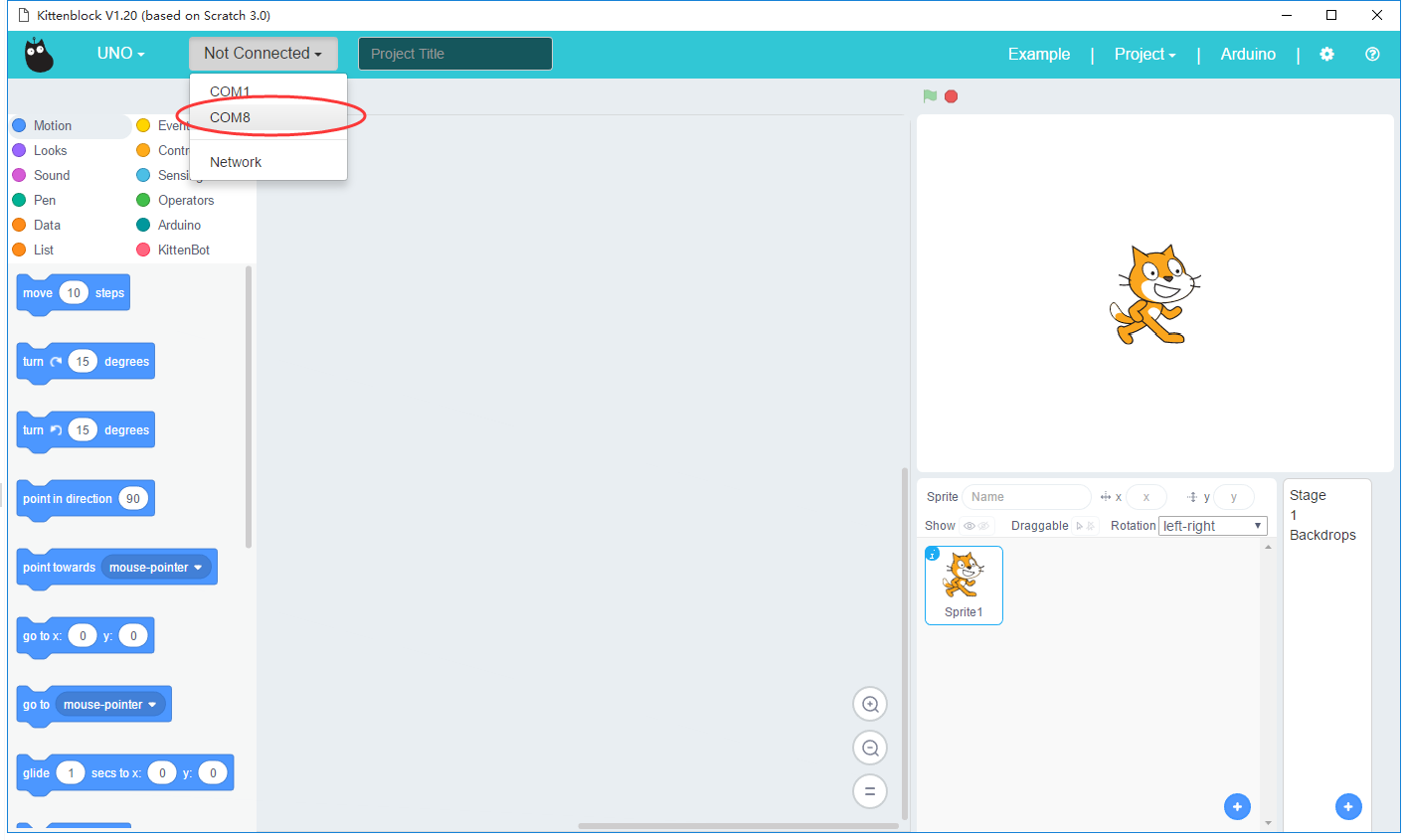Toggle the Not Connected port dropdown
The width and height of the screenshot is (1408, 840).
click(x=264, y=54)
